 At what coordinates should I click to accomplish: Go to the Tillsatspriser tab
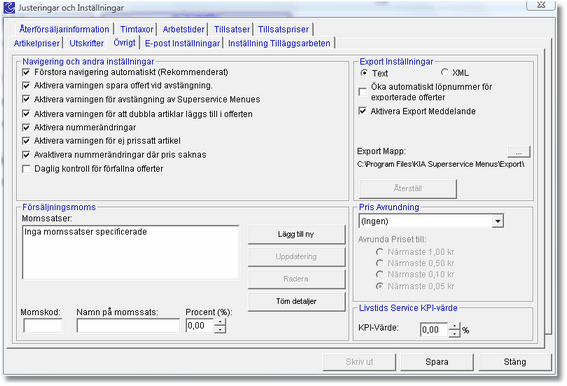pos(284,29)
